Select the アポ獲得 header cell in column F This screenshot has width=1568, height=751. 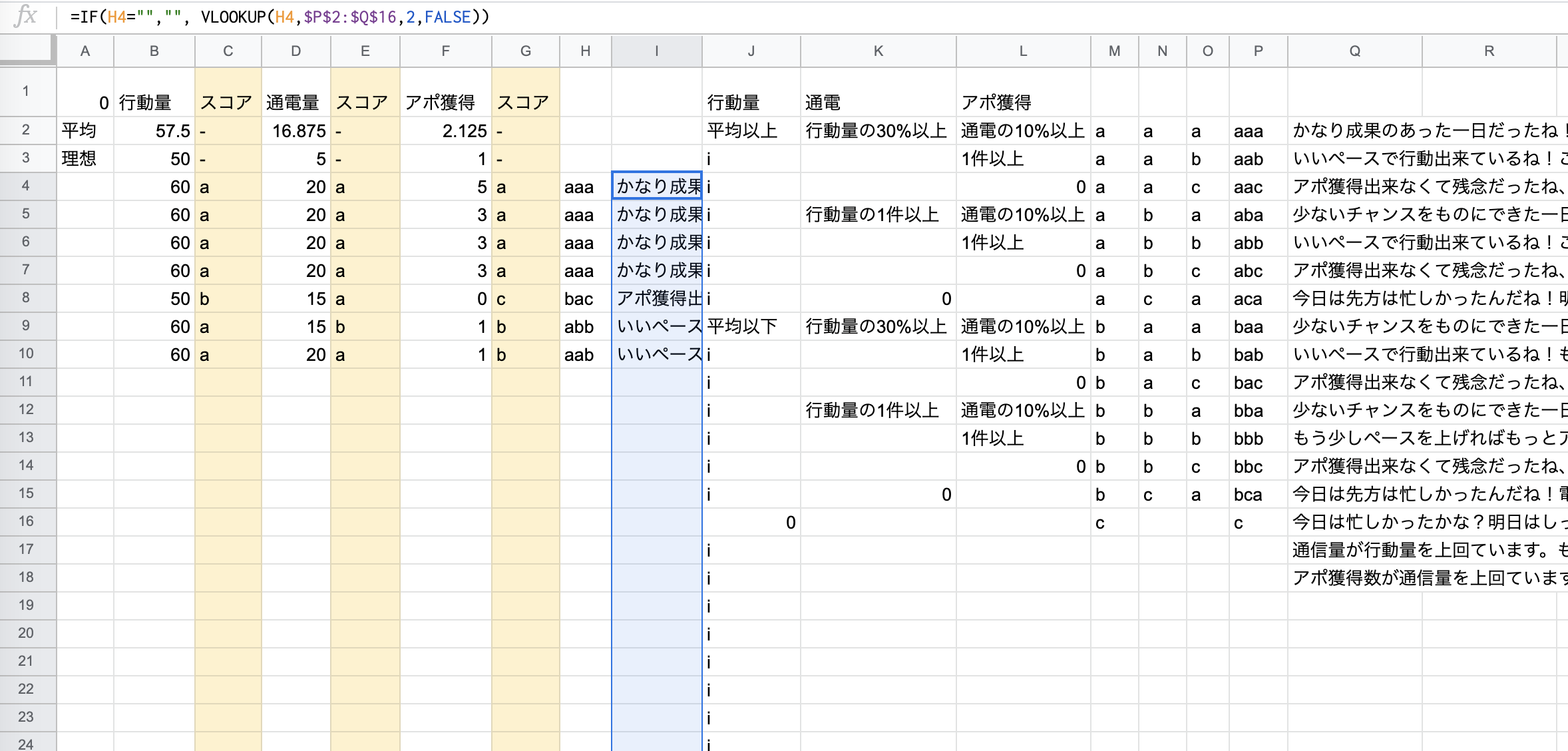click(445, 103)
